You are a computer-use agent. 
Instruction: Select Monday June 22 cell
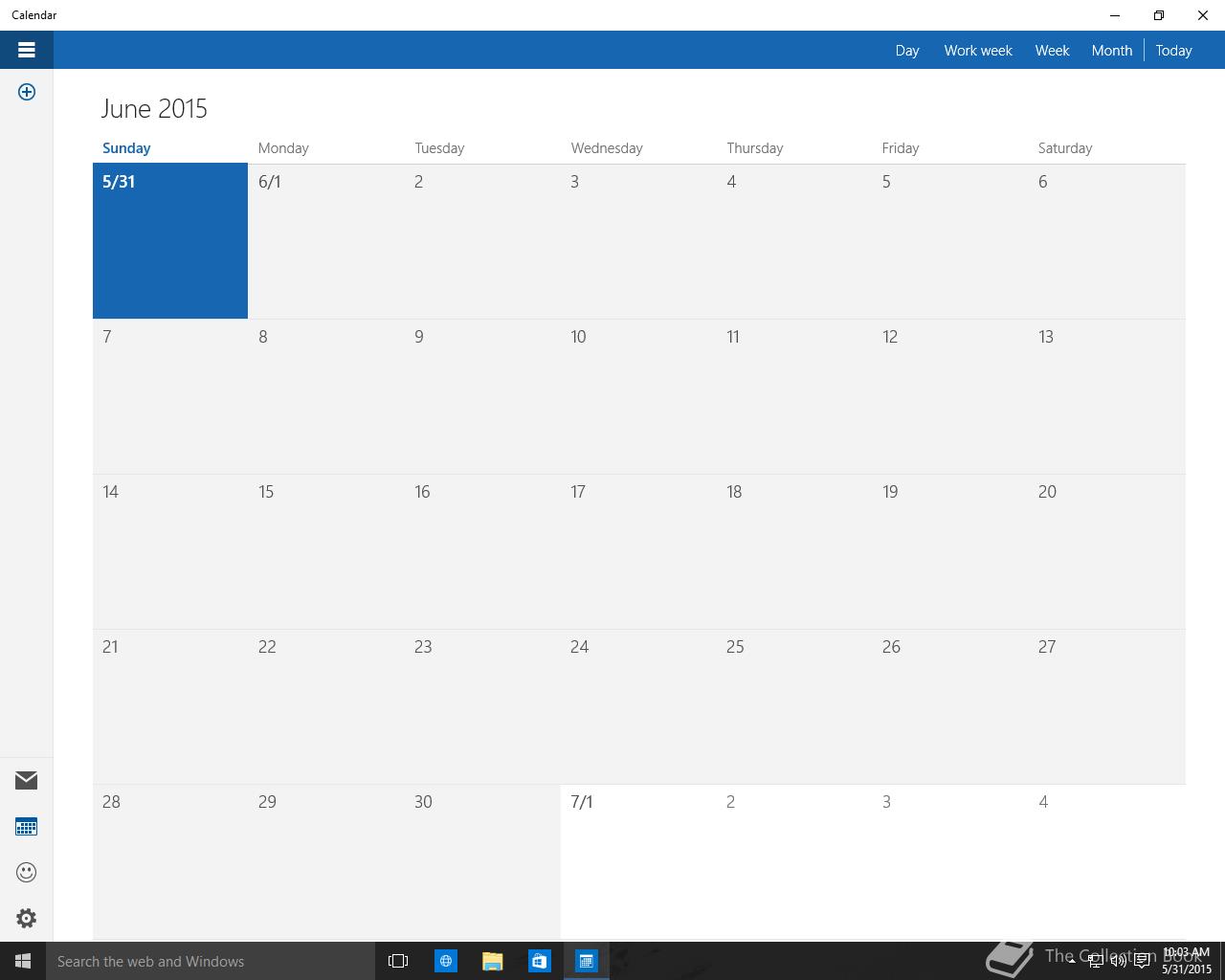326,706
